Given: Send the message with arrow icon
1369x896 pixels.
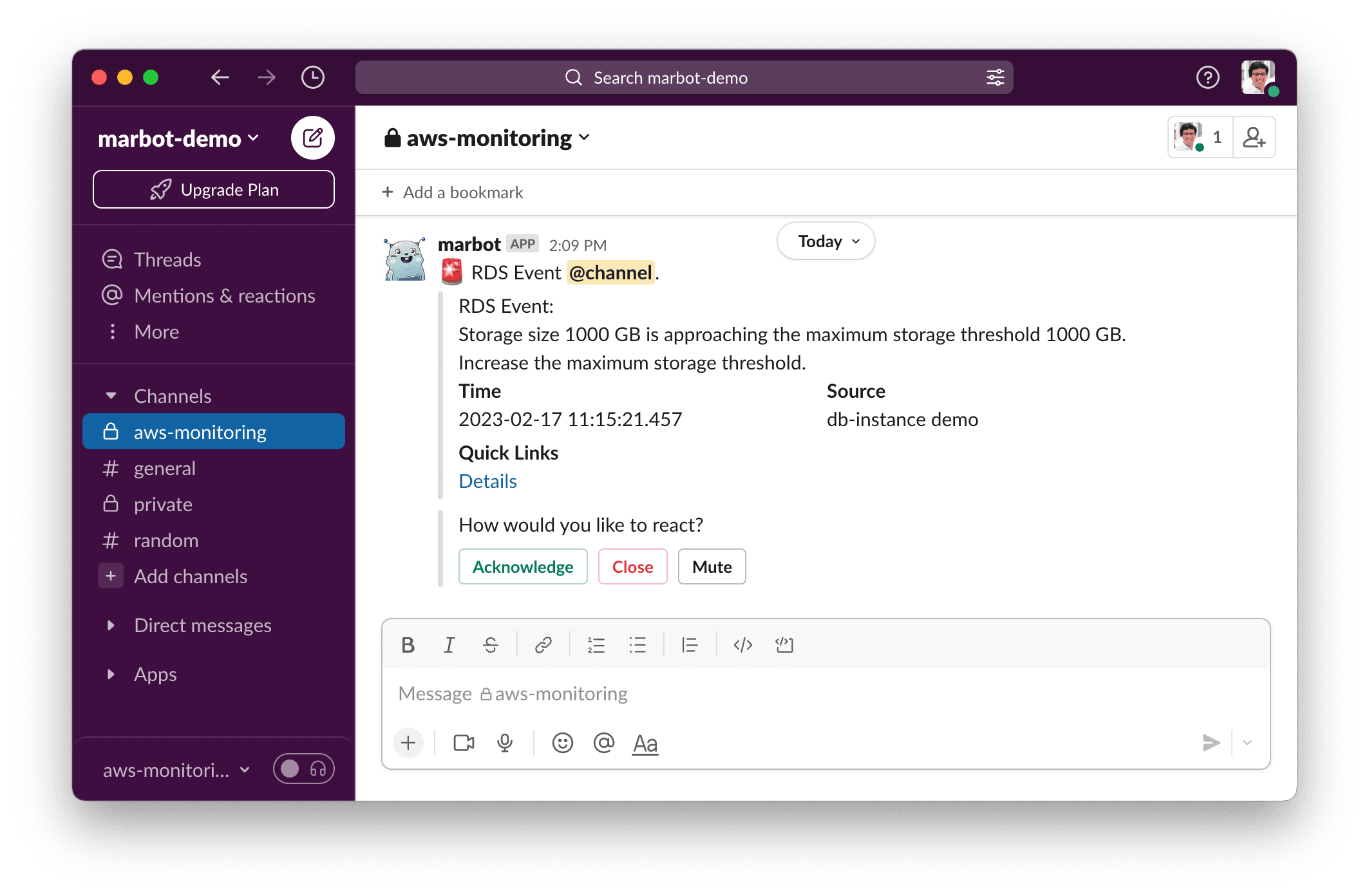Looking at the screenshot, I should (x=1211, y=743).
